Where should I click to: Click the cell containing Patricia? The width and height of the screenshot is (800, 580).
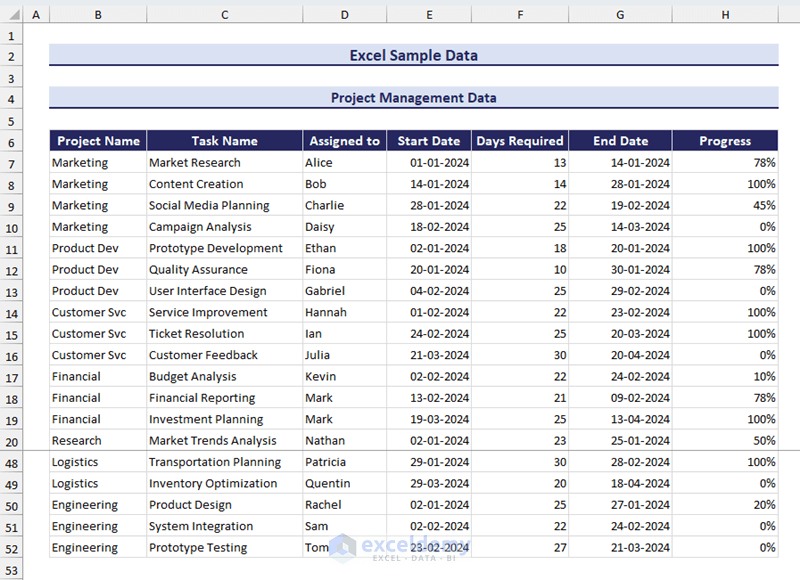344,463
